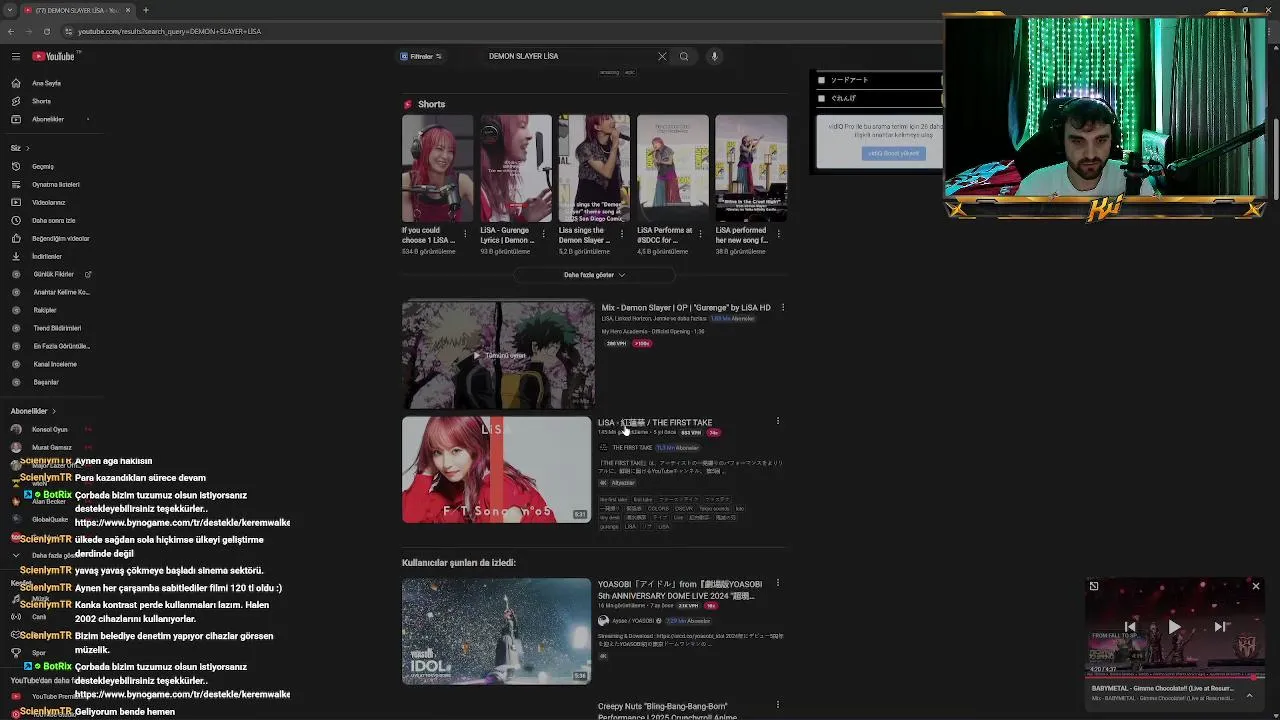Expand the Siz section chevron
The width and height of the screenshot is (1280, 720).
click(x=27, y=148)
